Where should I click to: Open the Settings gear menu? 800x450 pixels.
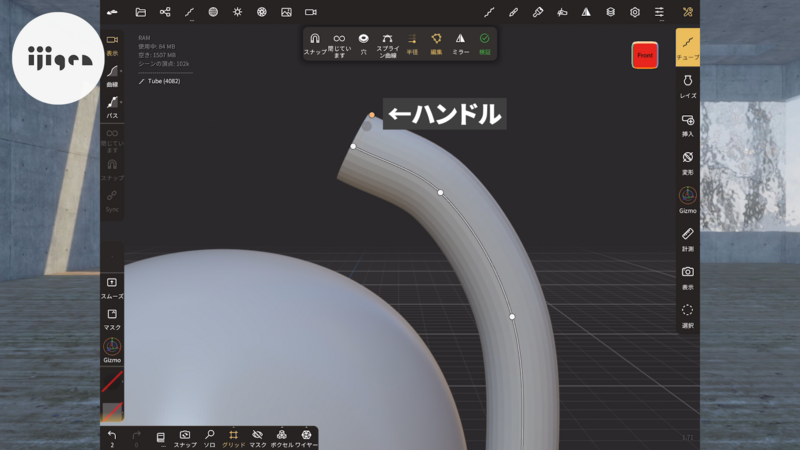[x=635, y=12]
